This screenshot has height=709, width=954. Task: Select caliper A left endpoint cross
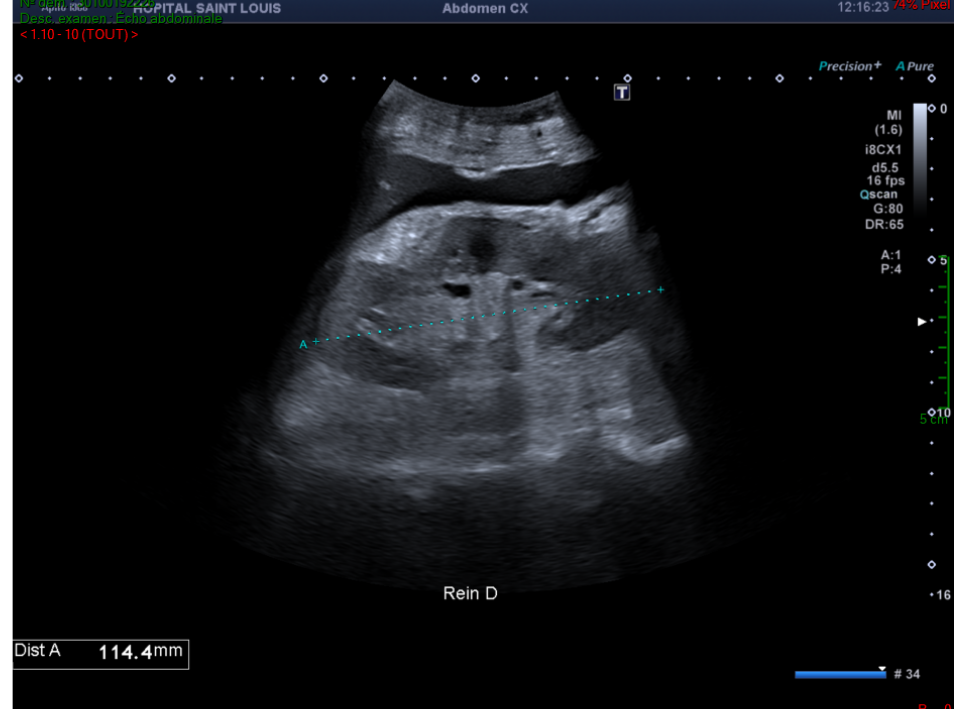316,342
